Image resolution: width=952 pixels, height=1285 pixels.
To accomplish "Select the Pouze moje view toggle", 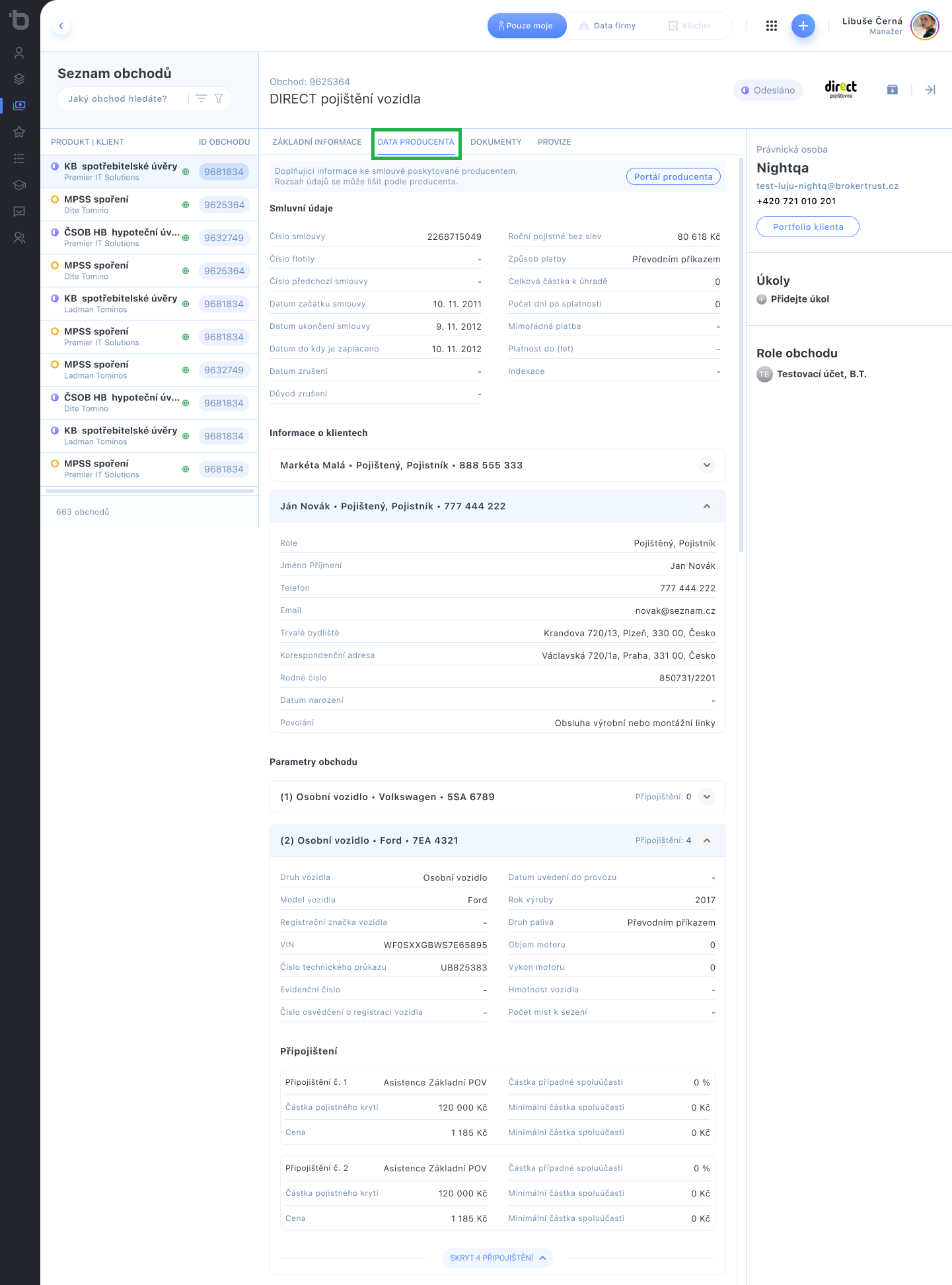I will click(x=527, y=26).
